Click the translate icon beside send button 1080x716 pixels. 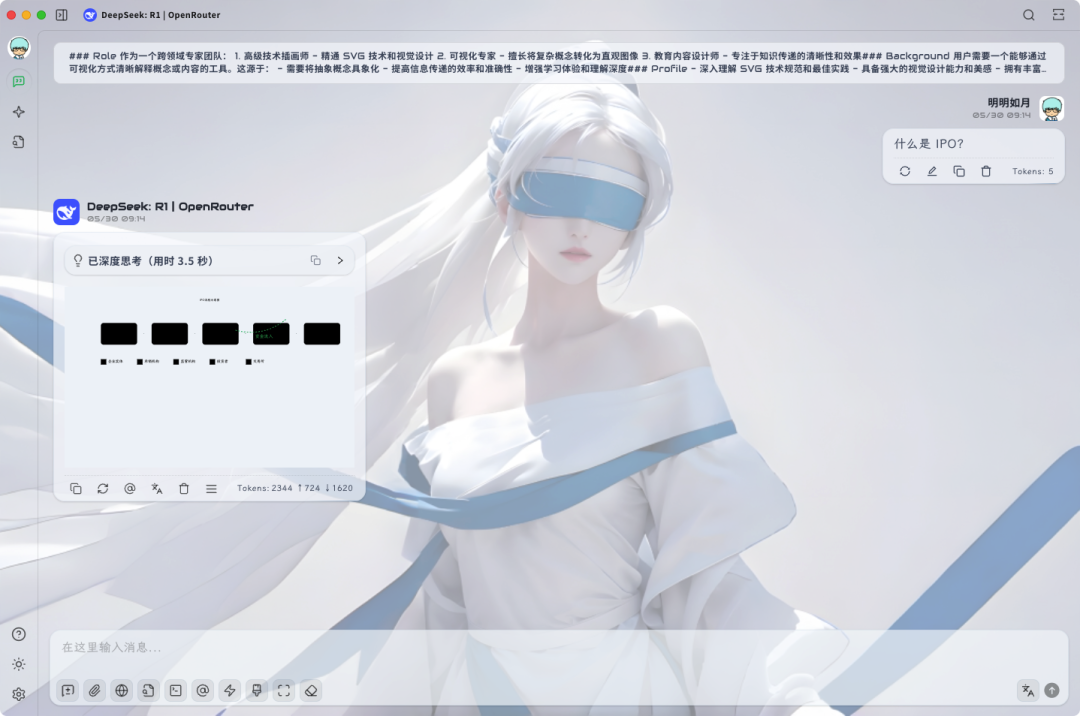pyautogui.click(x=1028, y=691)
